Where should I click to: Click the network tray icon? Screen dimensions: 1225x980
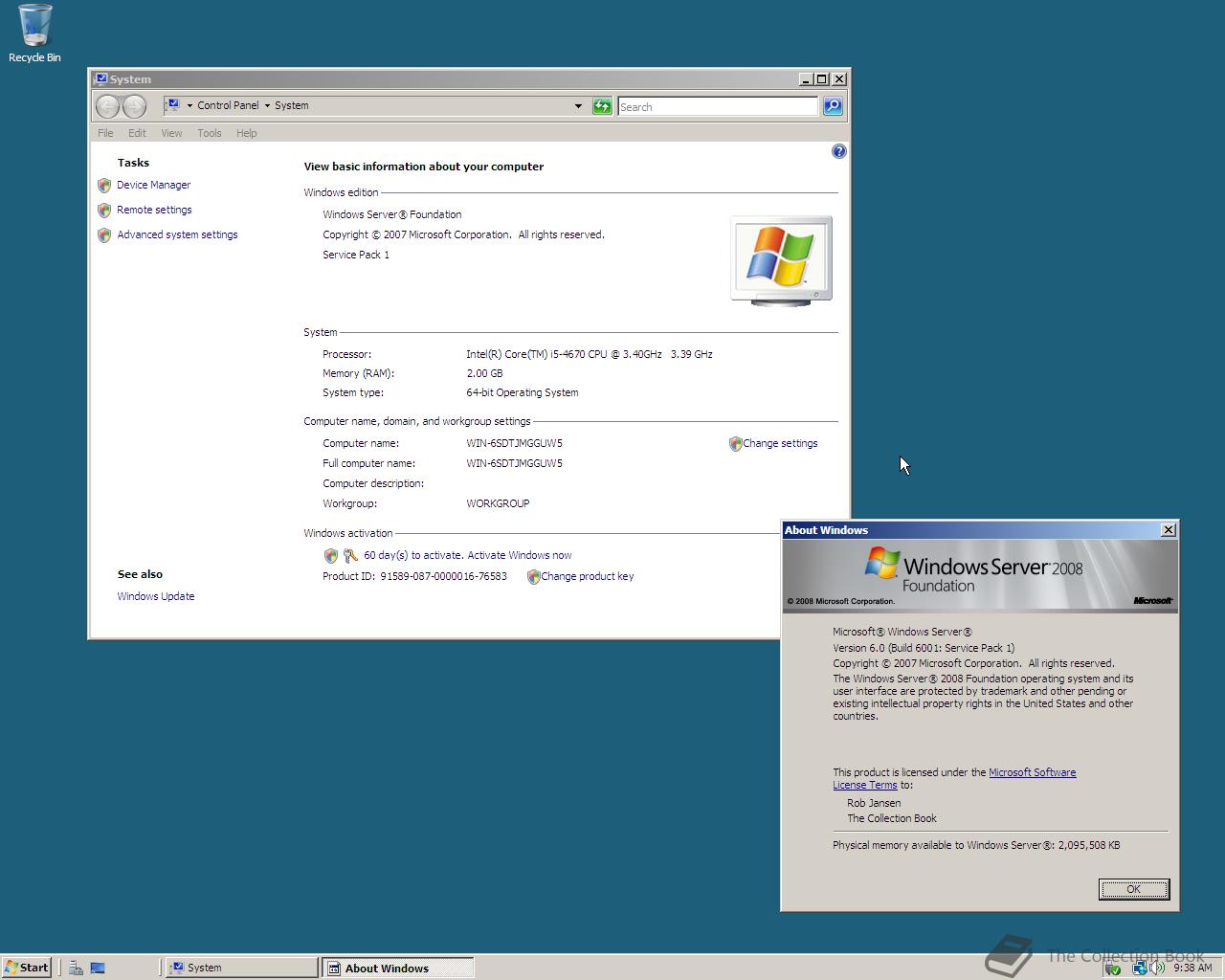click(x=1139, y=969)
